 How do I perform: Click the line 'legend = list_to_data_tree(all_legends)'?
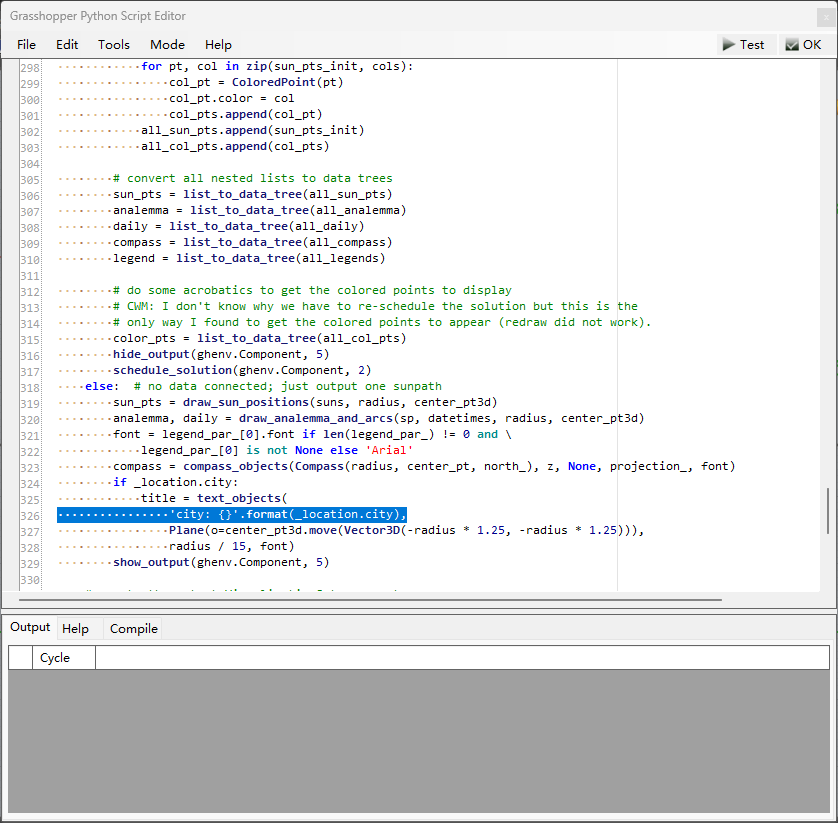click(249, 259)
